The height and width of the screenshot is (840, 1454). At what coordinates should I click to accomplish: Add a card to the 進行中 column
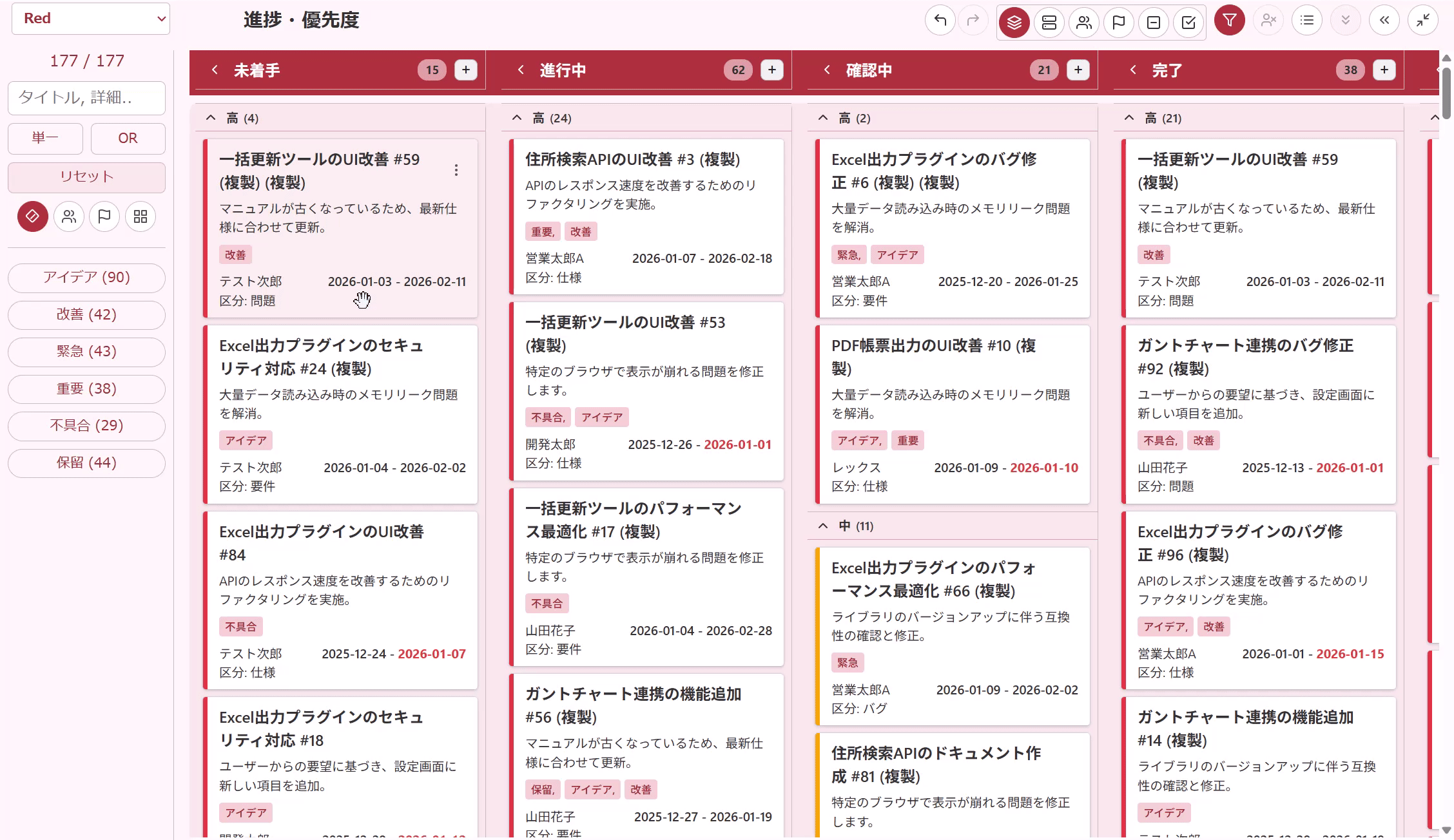[x=772, y=70]
